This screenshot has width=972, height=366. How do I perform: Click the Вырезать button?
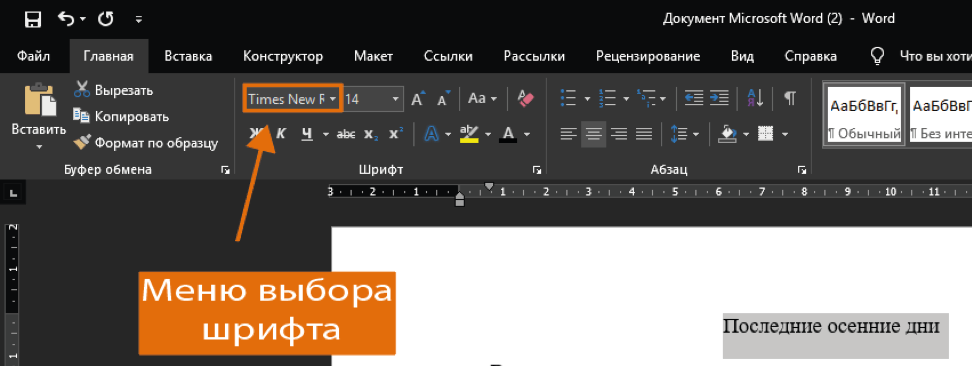(113, 90)
